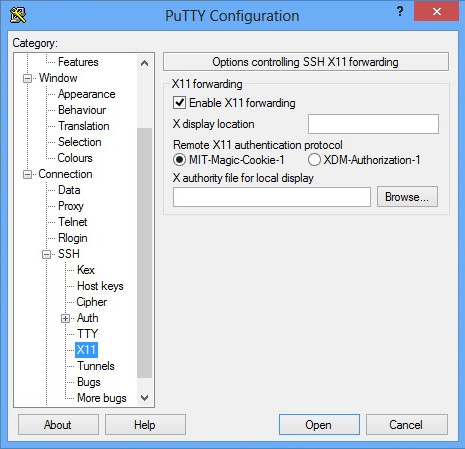Collapse the Window tree node
Image resolution: width=465 pixels, height=449 pixels.
pyautogui.click(x=27, y=79)
